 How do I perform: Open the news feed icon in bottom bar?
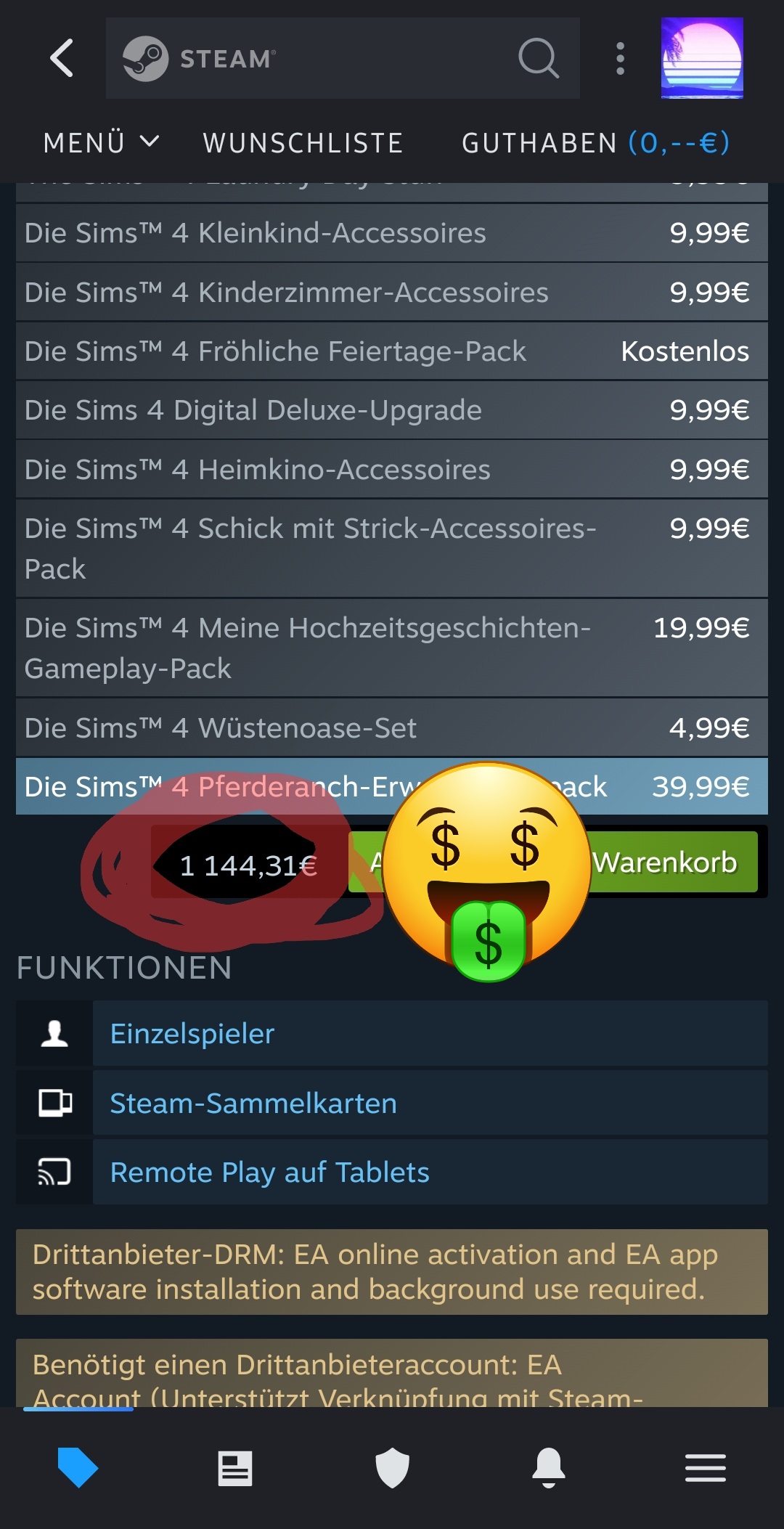235,1468
